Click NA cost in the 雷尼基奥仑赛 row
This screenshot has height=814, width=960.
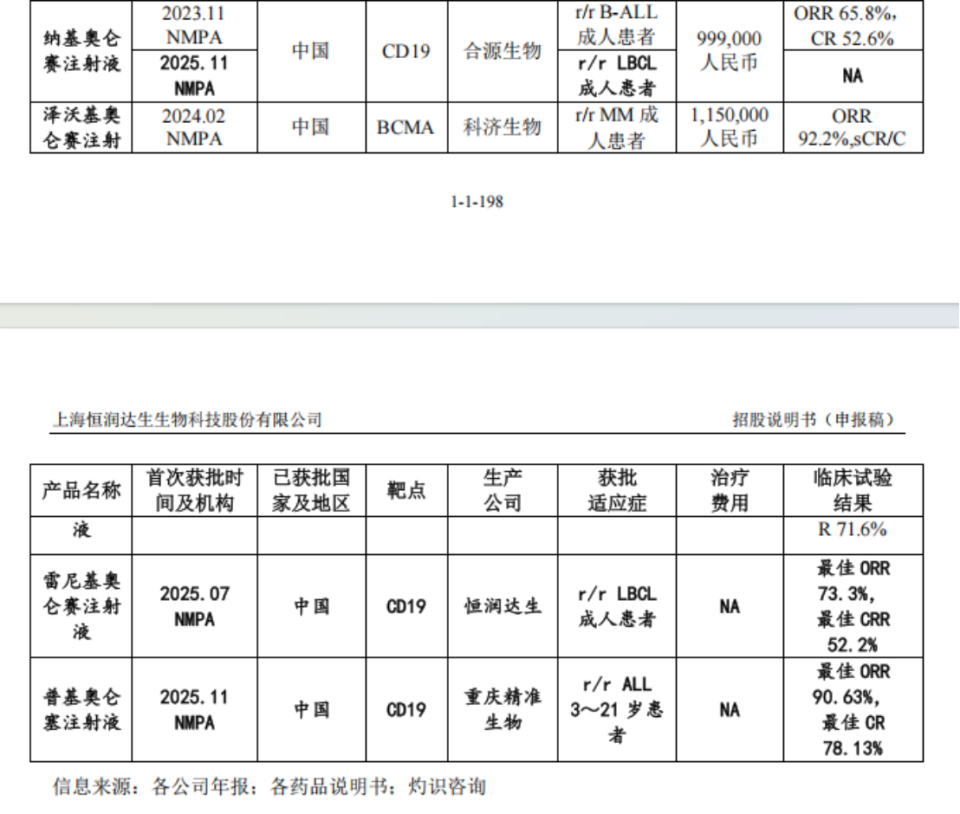click(729, 607)
